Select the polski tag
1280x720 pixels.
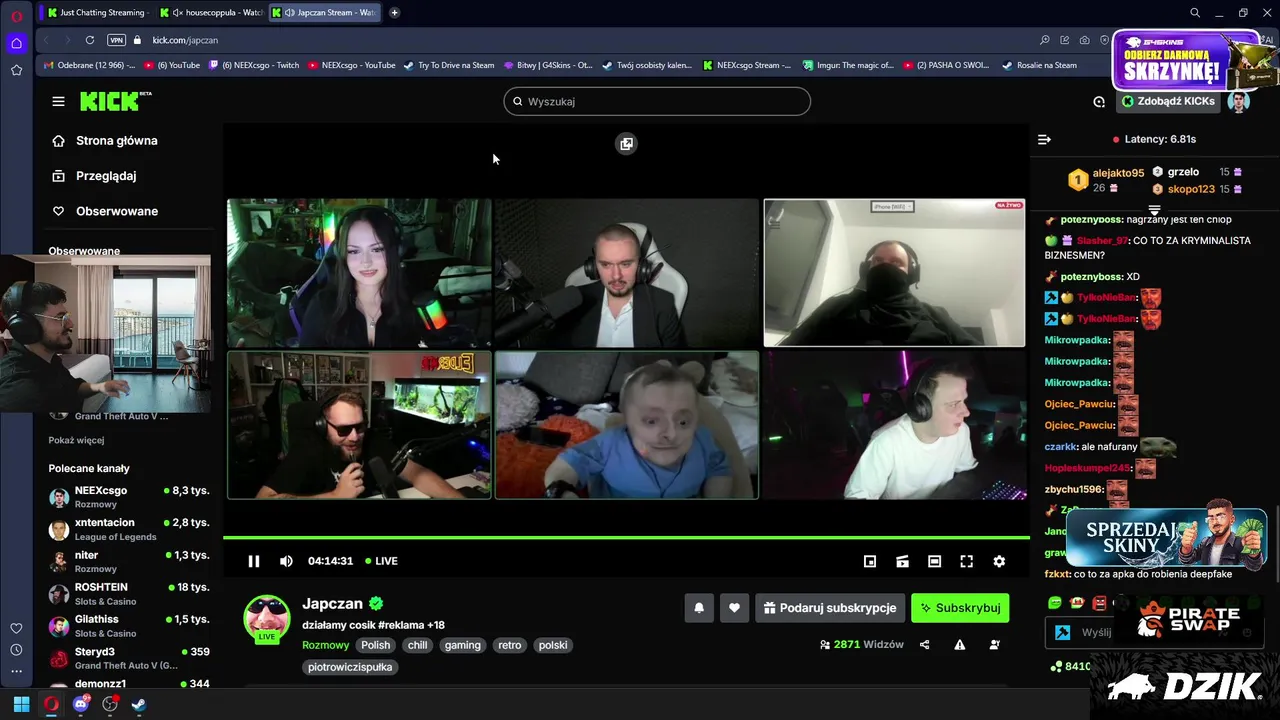[553, 645]
